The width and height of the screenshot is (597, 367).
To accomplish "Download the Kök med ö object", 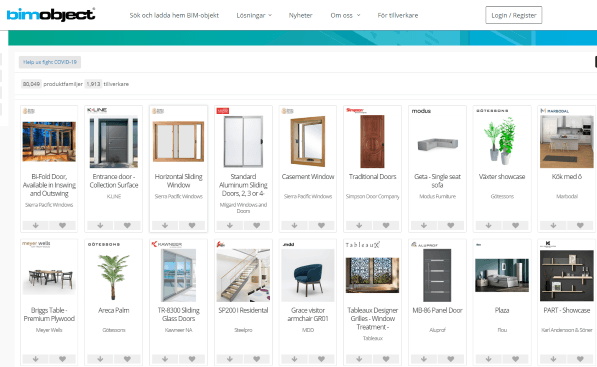I will coord(553,225).
